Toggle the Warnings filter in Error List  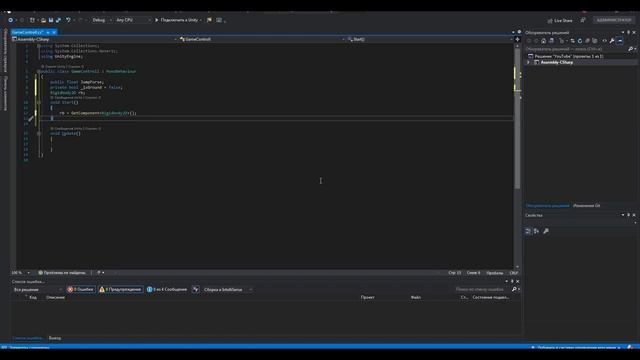point(121,289)
